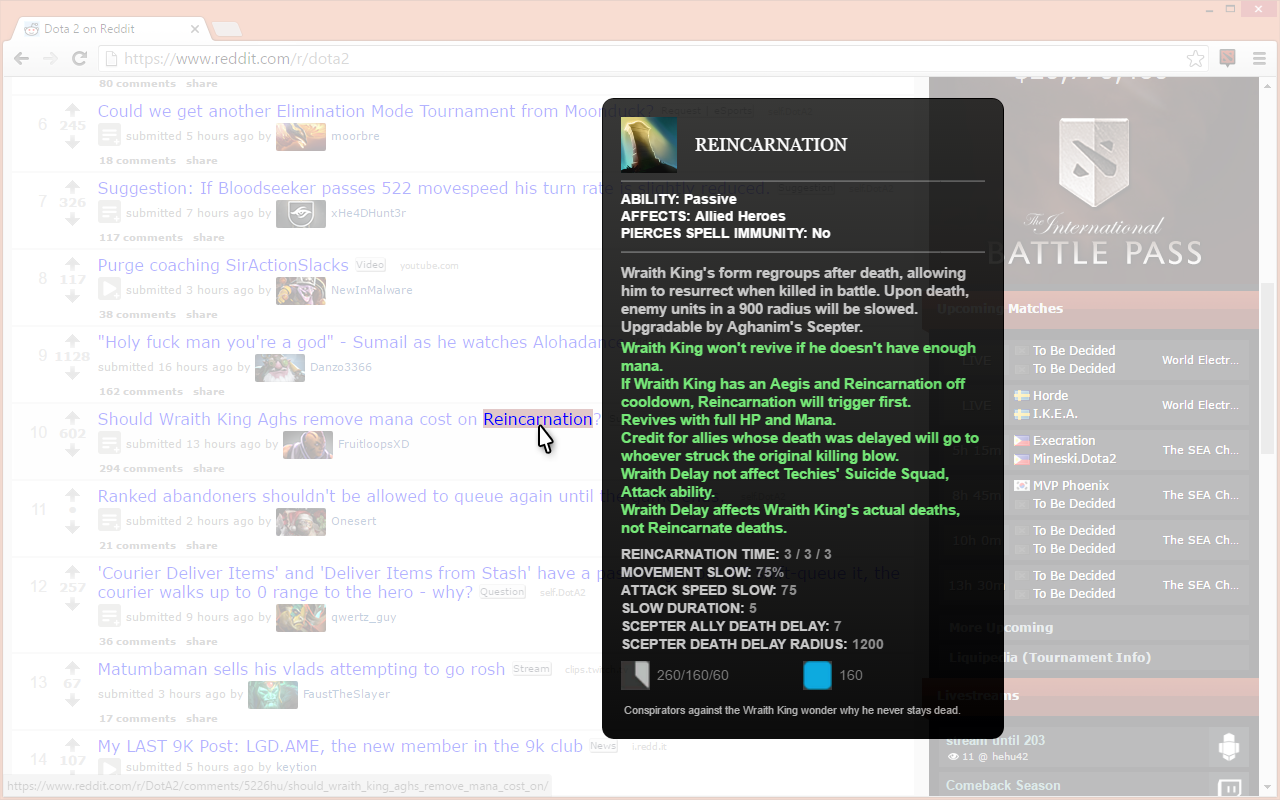
Task: Reload the page with refresh icon
Action: coord(79,59)
